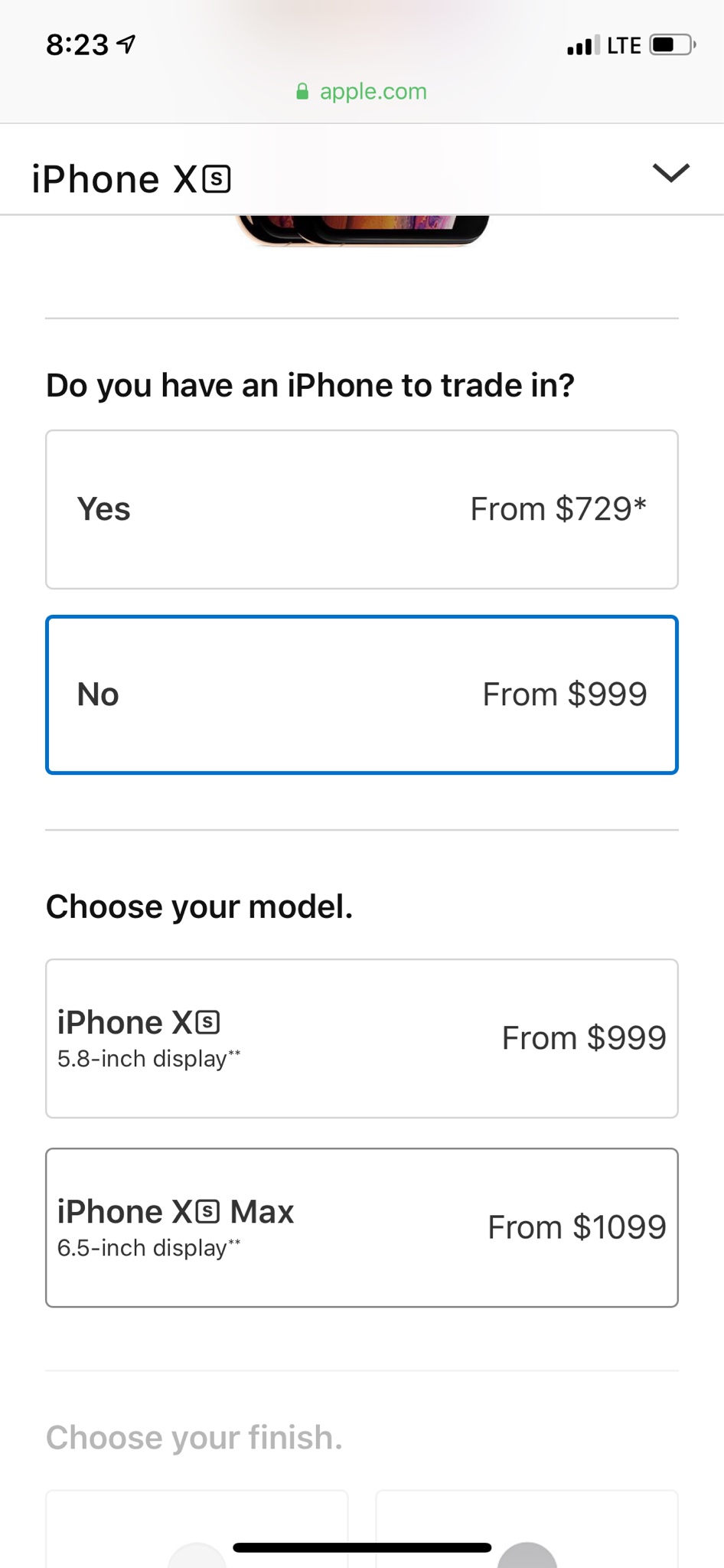Click the iPhone XS title in the header
The width and height of the screenshot is (724, 1568).
[131, 180]
